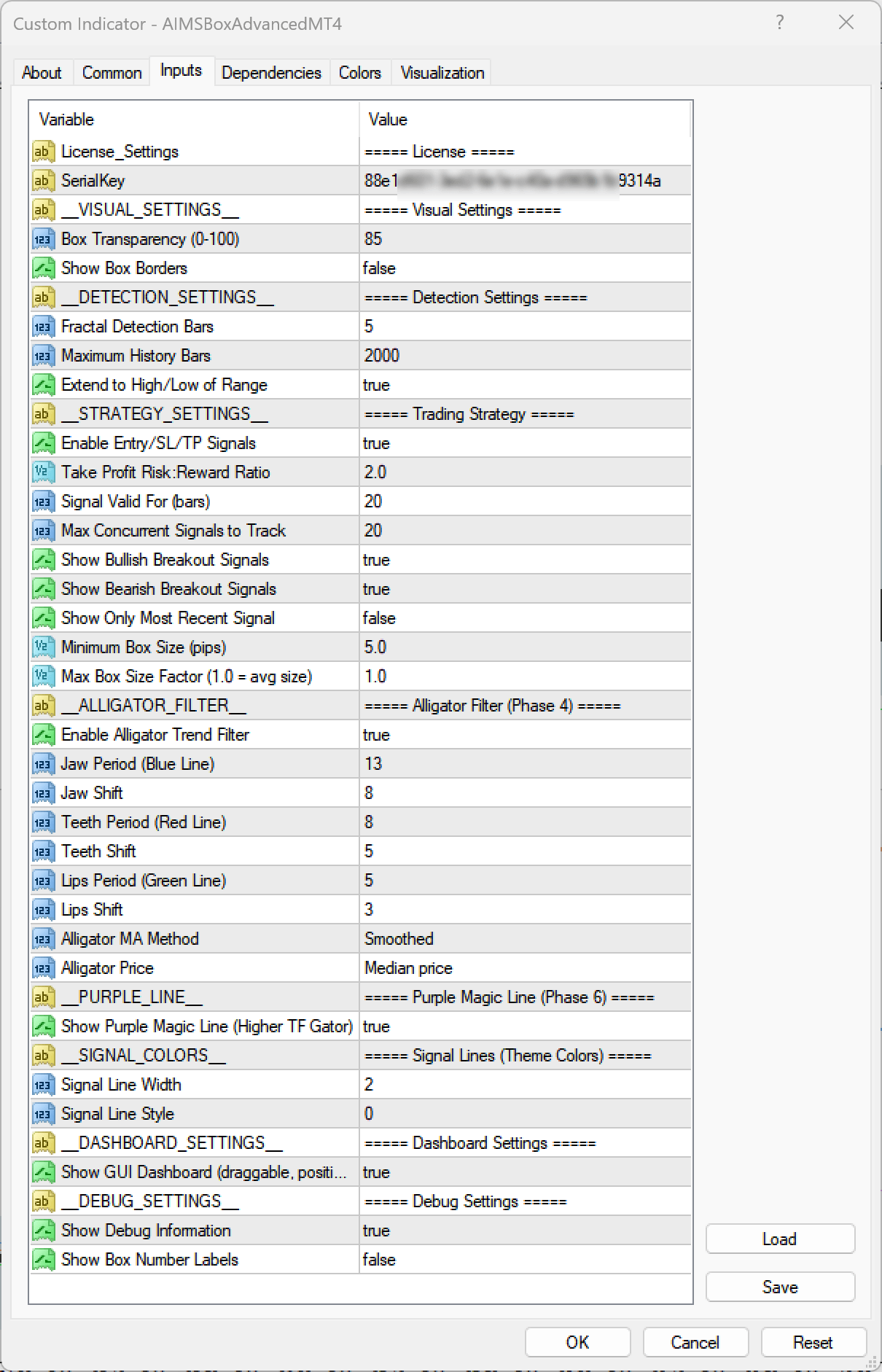Open the Alligator Price Median price value

coord(525,968)
